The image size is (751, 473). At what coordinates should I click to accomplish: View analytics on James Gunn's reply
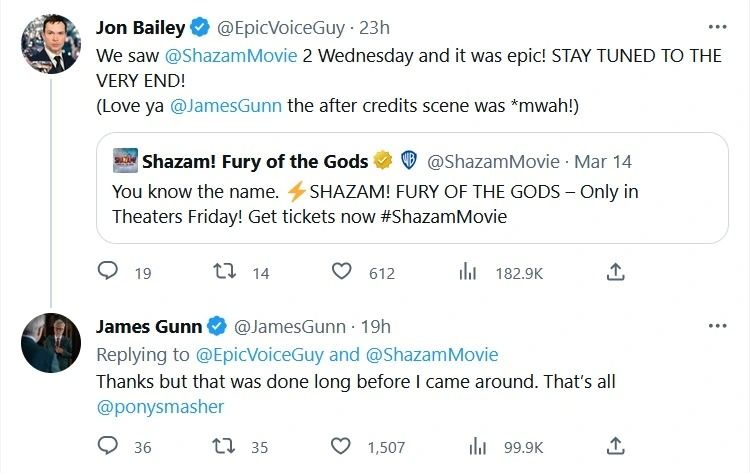tap(467, 446)
